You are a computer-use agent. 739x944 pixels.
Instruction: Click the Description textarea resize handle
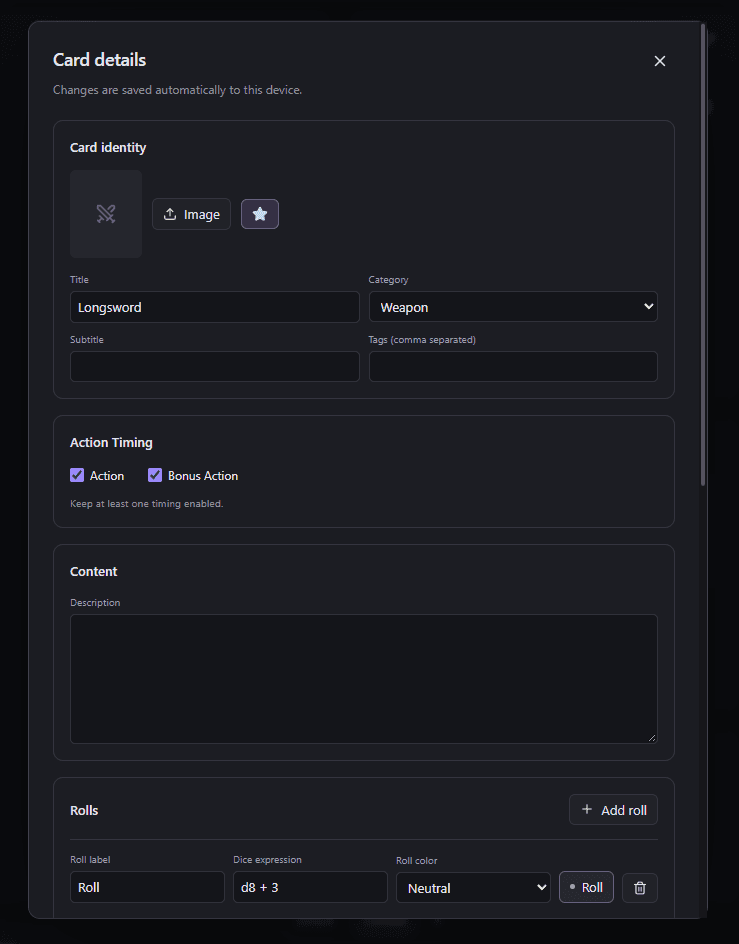pos(652,738)
